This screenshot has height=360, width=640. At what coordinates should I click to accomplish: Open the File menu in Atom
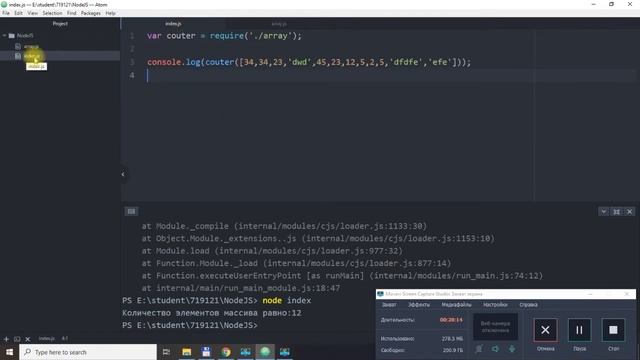click(6, 13)
